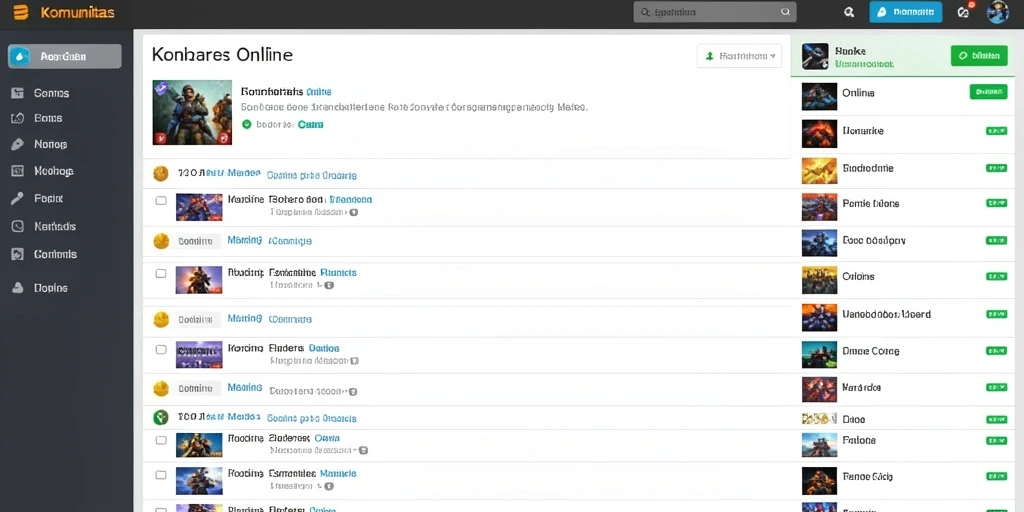Open search via the white magnifier beside blue button
Viewport: 1024px width, 512px height.
[850, 12]
